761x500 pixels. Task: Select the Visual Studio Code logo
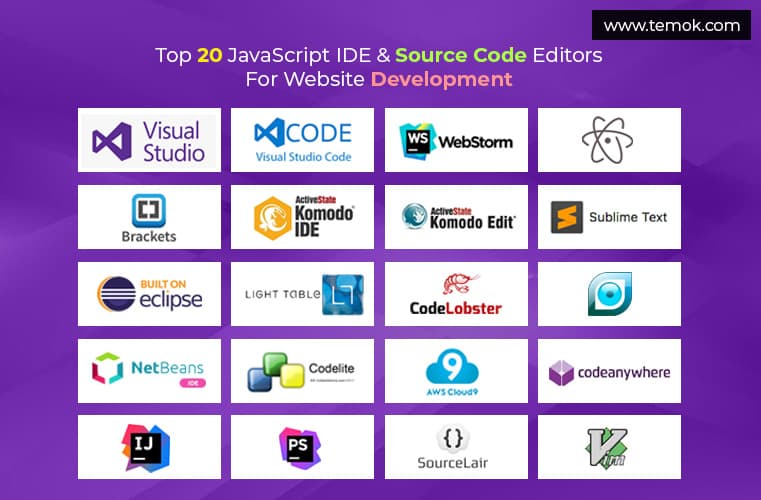click(302, 140)
